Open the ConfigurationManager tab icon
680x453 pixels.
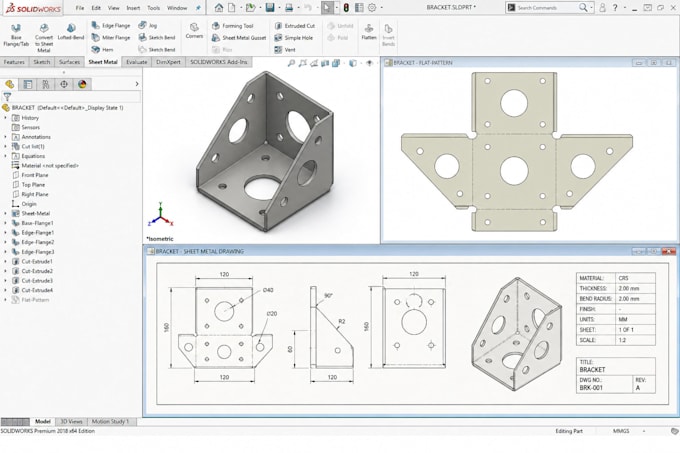[46, 84]
